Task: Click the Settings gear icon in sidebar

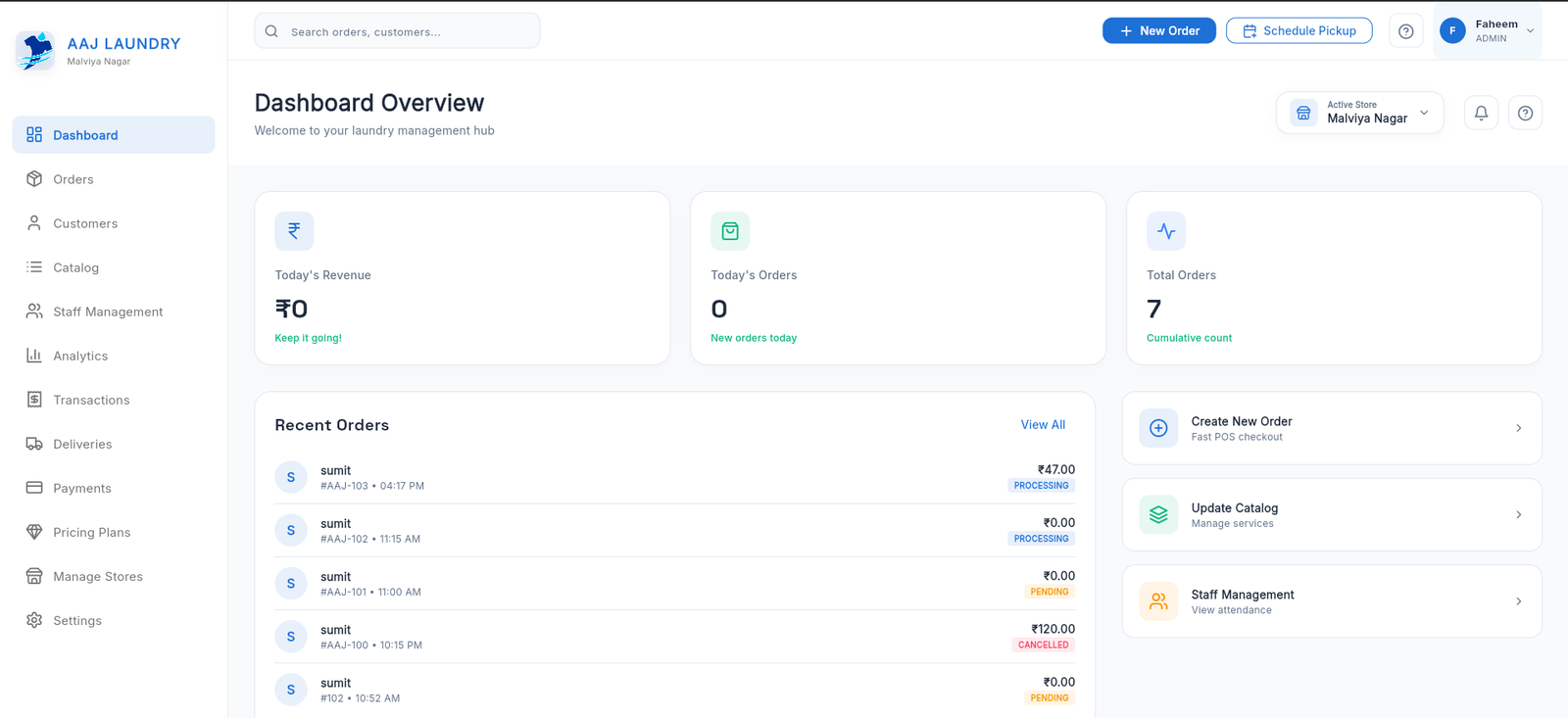Action: pos(34,620)
